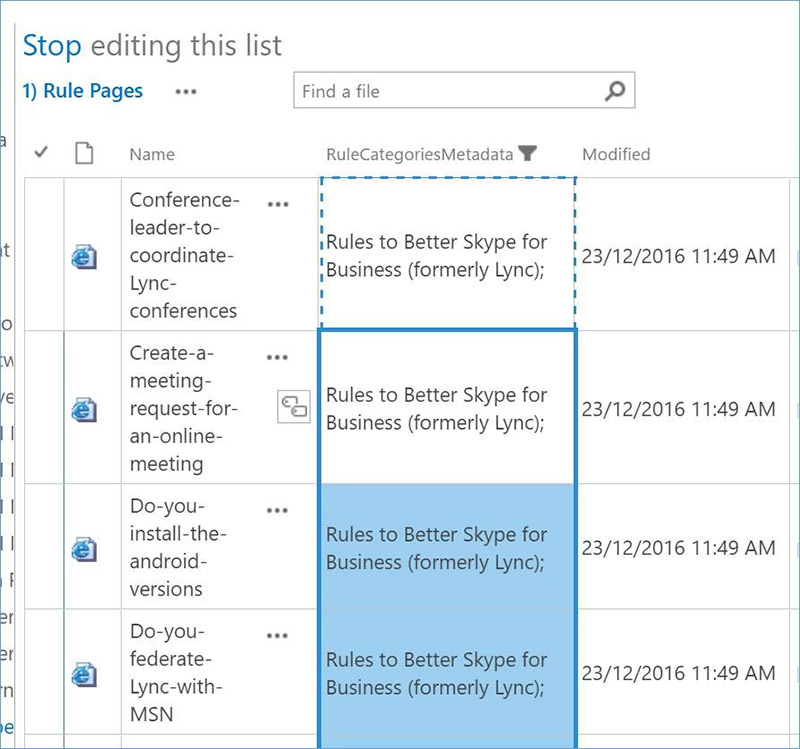
Task: Click the file icon for Conference-leader-to-coordinate-Lync-conferences
Action: point(84,257)
